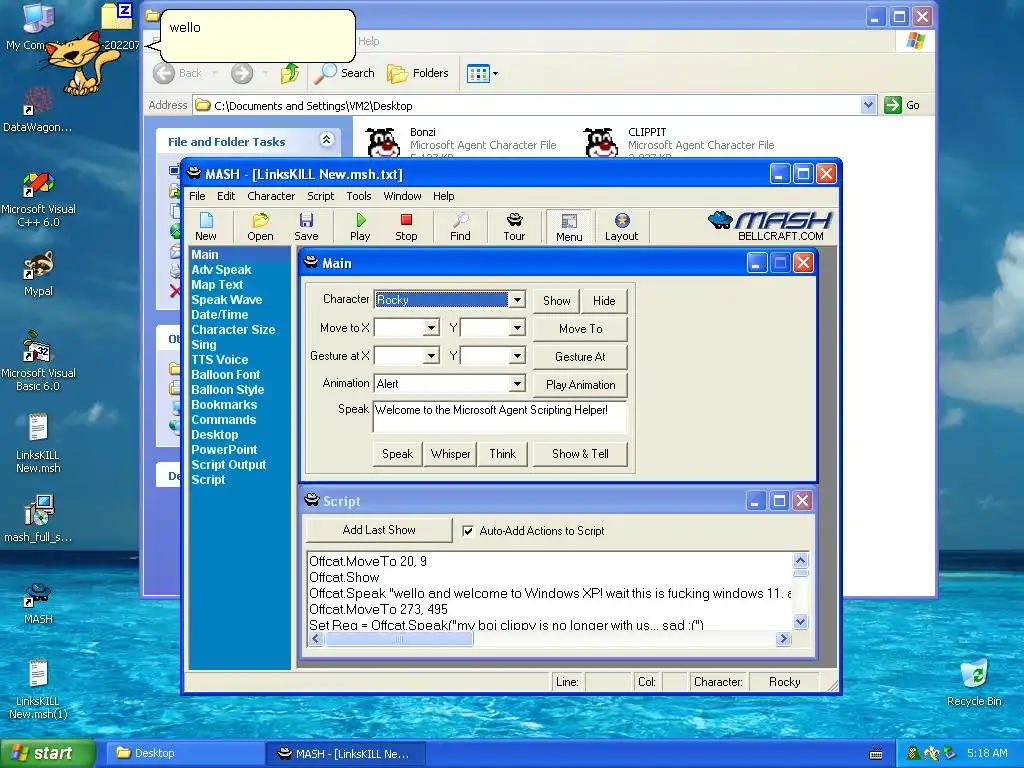Toggle the Menu toolbar button
The image size is (1024, 768).
pos(569,227)
